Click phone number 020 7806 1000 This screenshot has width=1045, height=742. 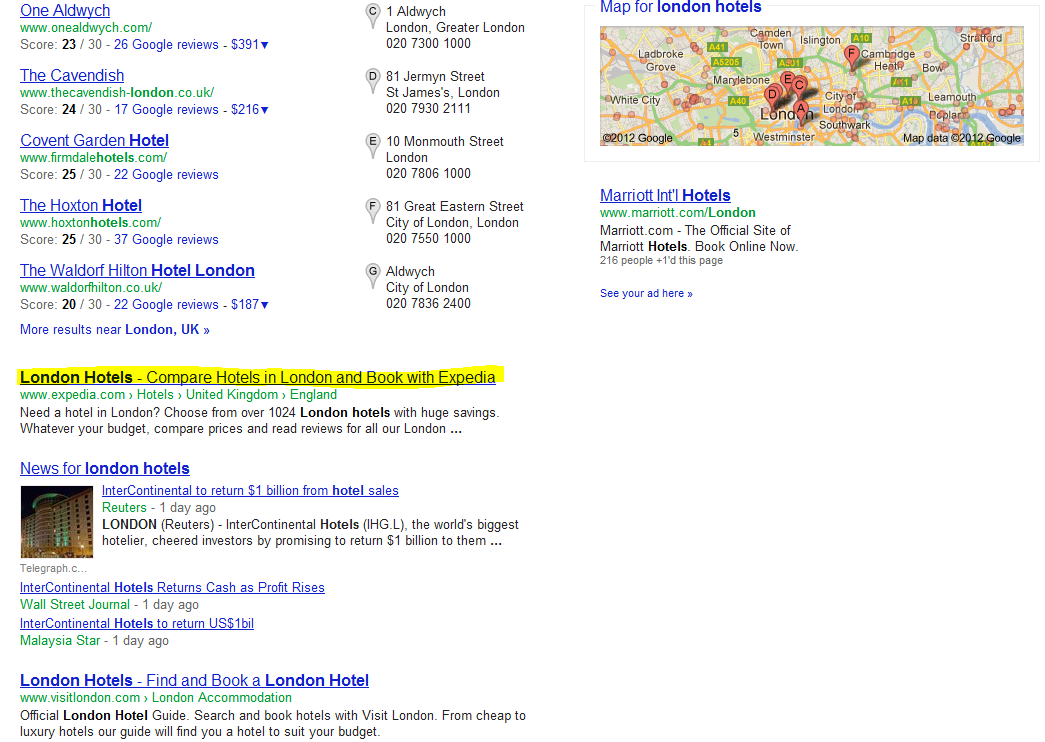(428, 173)
